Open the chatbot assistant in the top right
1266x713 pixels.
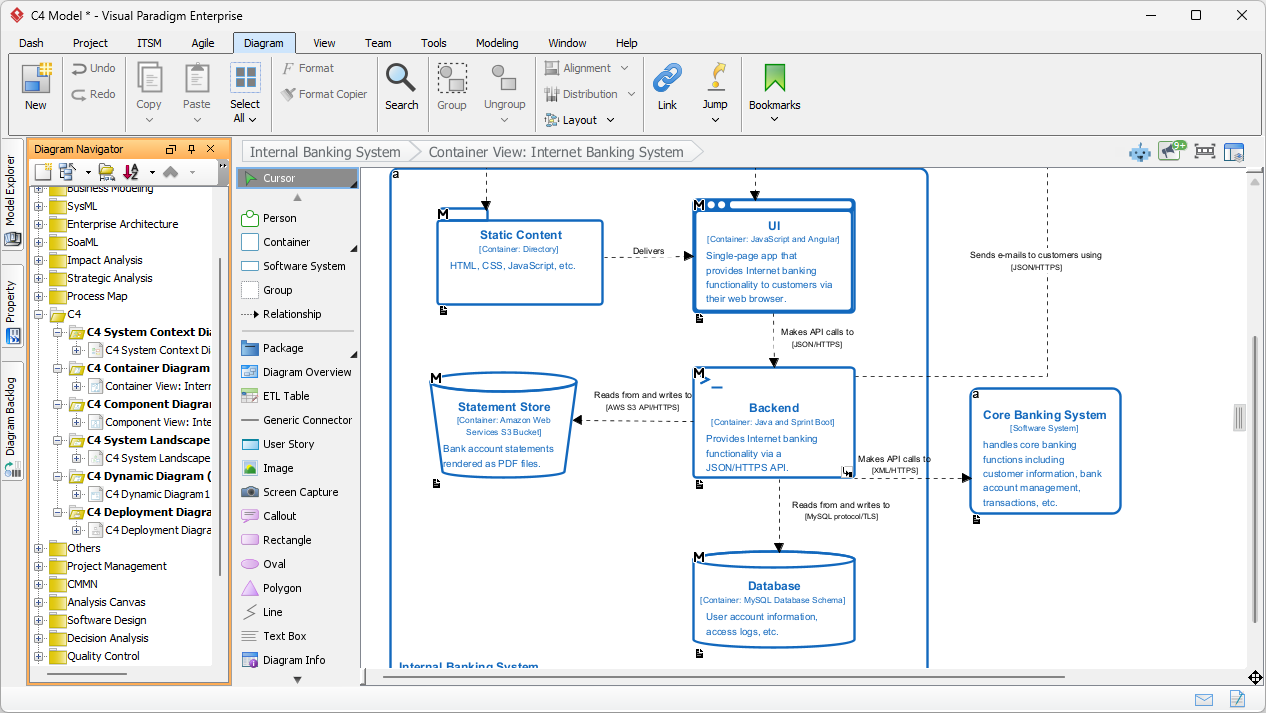1139,152
